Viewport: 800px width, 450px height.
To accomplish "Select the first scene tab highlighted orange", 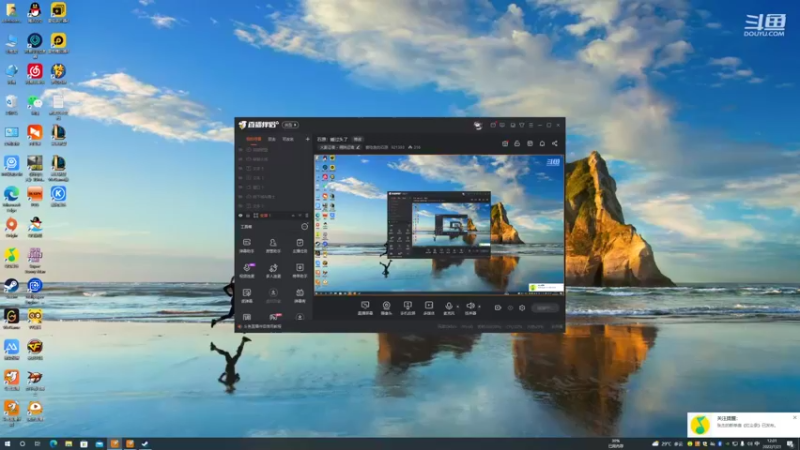I will click(254, 139).
